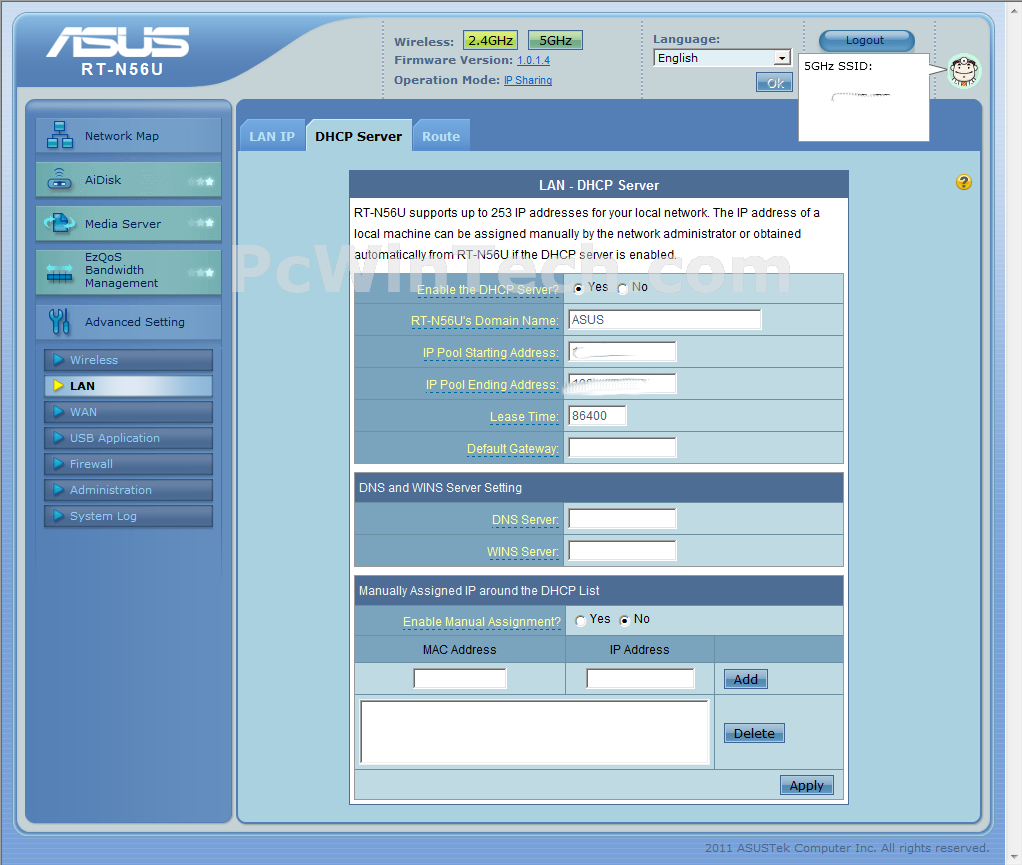Focus the manual IP Address input field

[x=641, y=679]
